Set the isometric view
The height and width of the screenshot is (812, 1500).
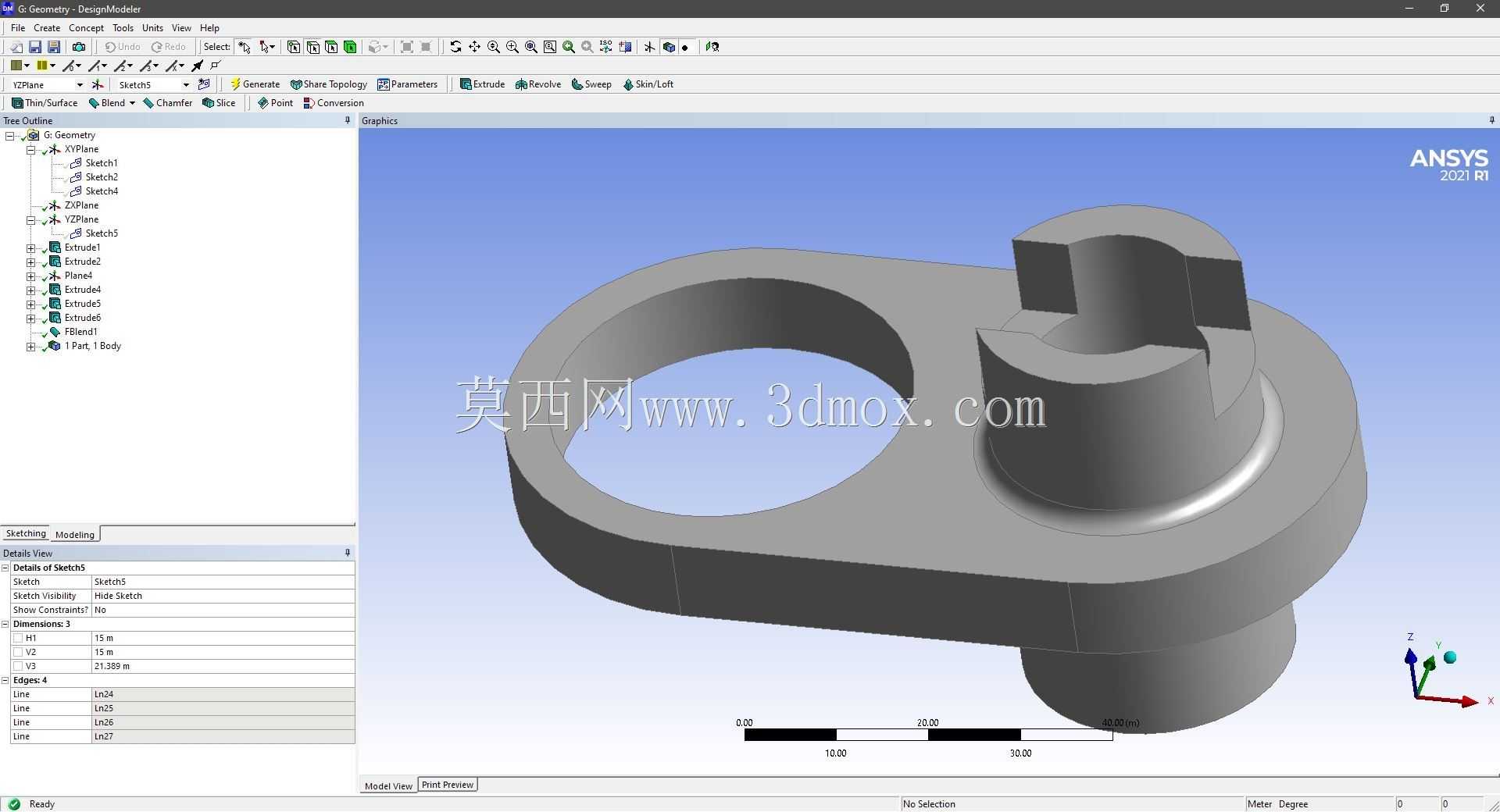(x=606, y=47)
